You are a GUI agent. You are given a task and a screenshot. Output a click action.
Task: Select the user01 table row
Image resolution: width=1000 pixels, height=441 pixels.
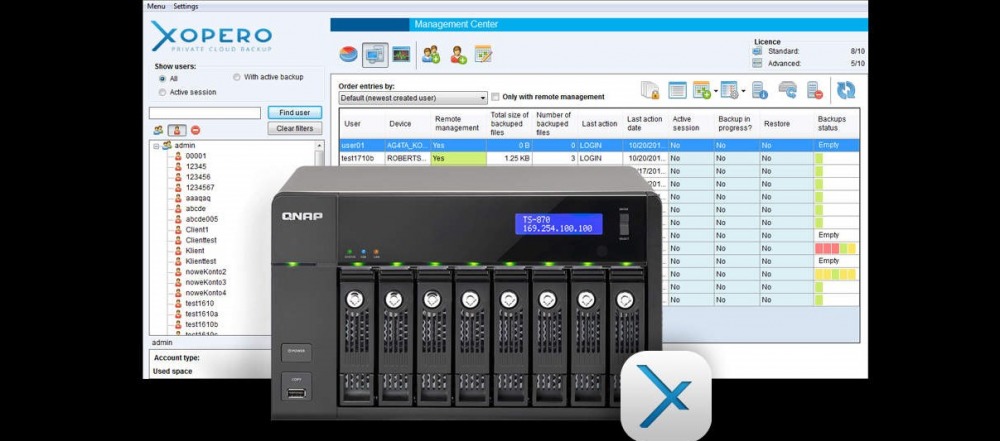click(599, 146)
